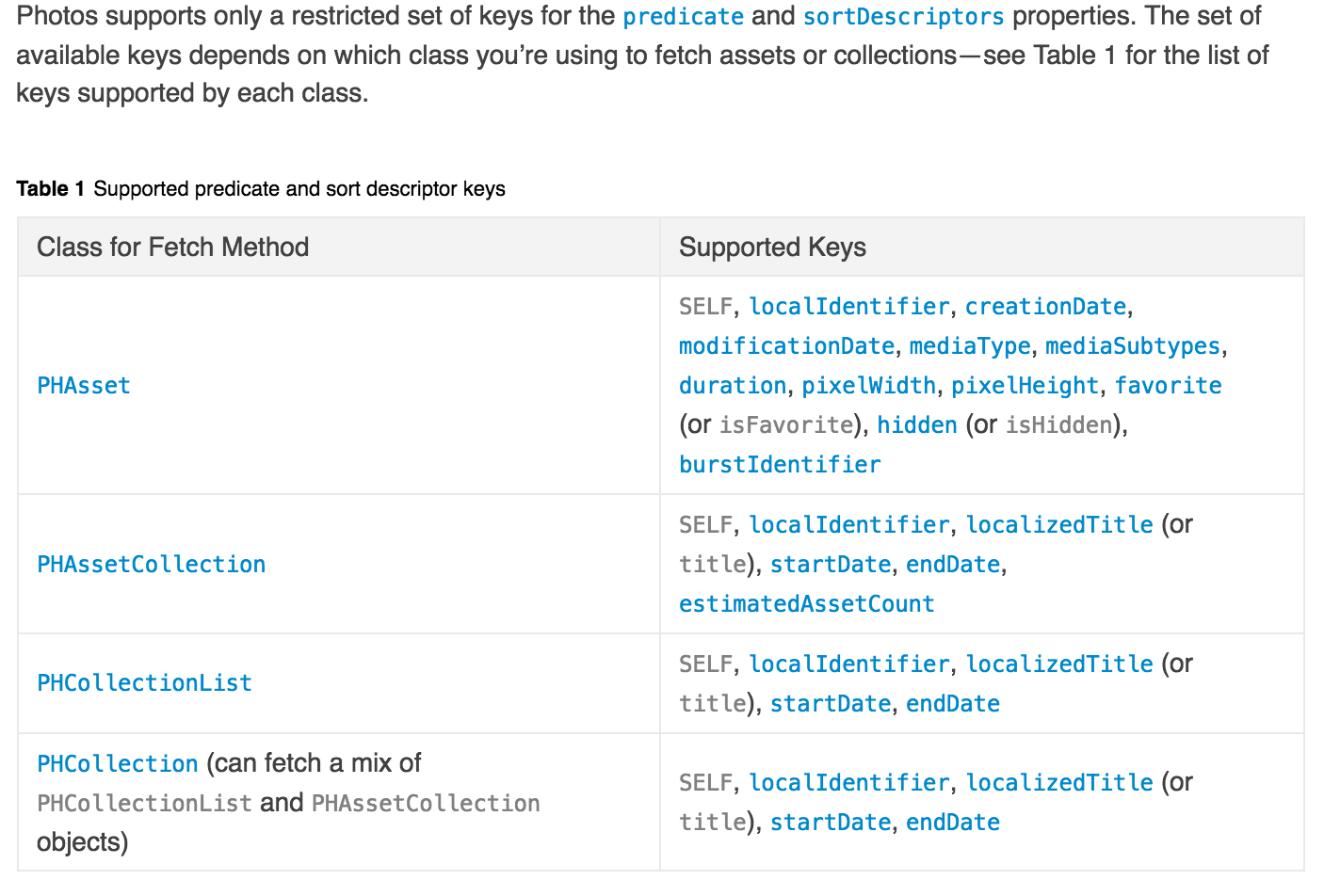
Task: Open the PHCollection class link
Action: tap(118, 764)
